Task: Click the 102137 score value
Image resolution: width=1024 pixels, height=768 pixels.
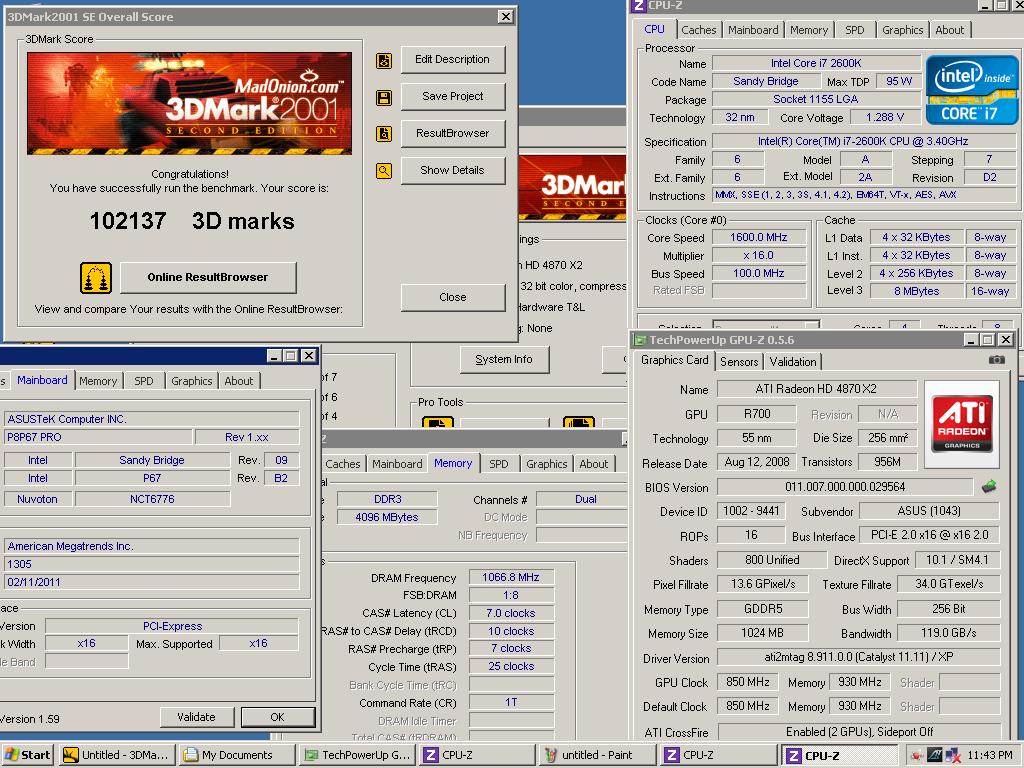Action: point(128,221)
